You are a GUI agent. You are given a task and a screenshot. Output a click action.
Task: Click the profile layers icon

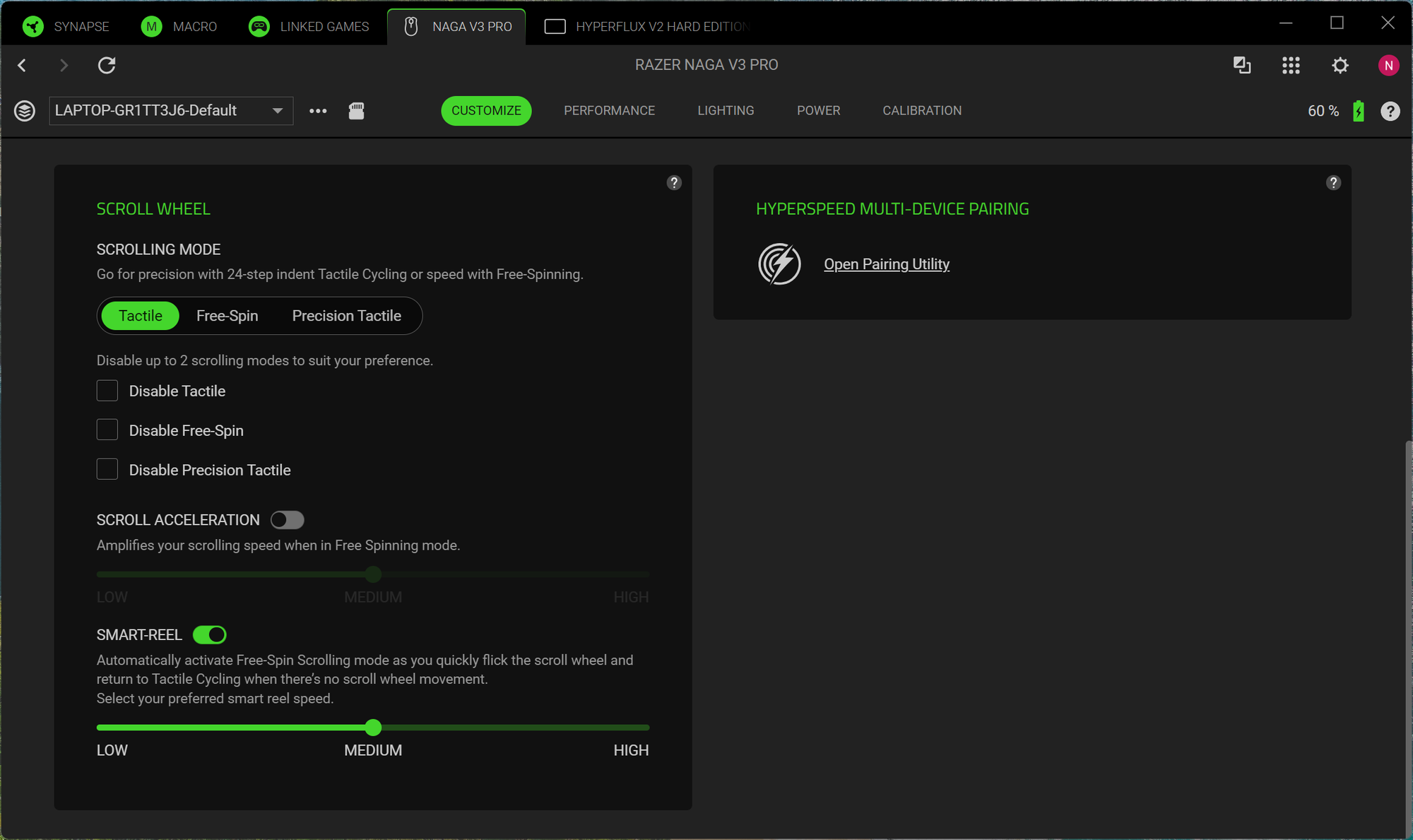point(25,111)
